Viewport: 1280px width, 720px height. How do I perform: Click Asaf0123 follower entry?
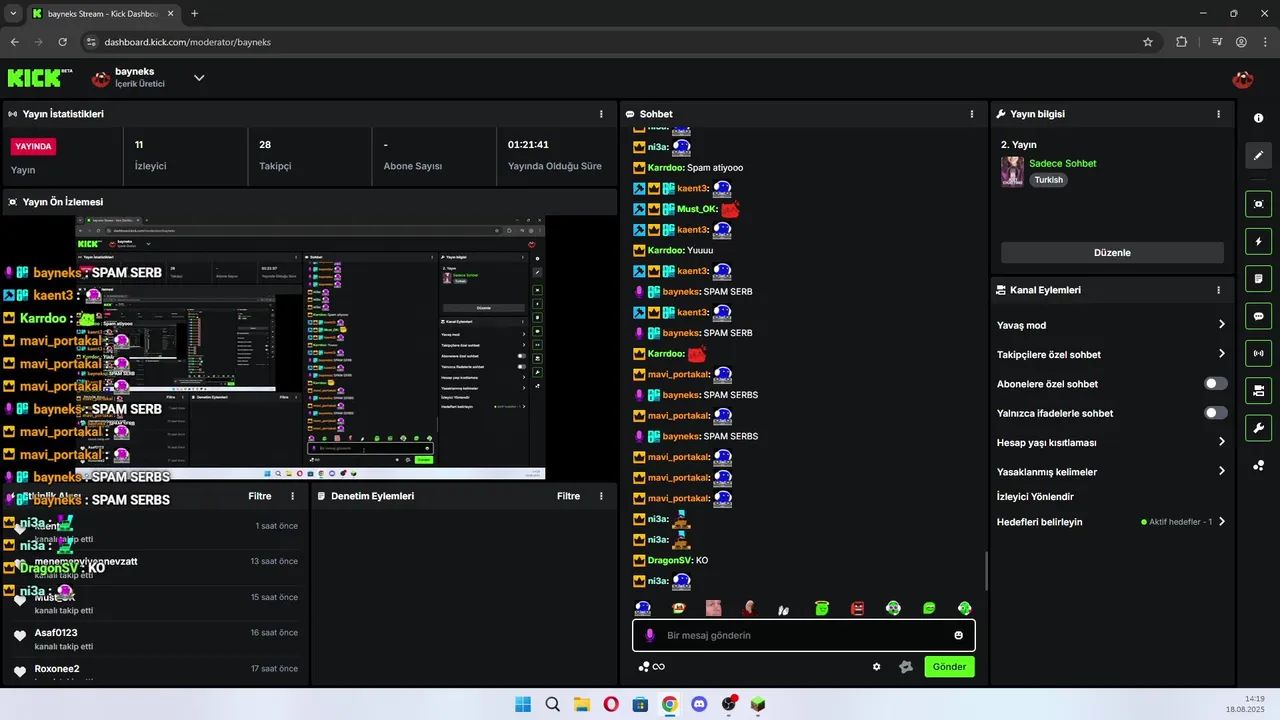coord(155,639)
